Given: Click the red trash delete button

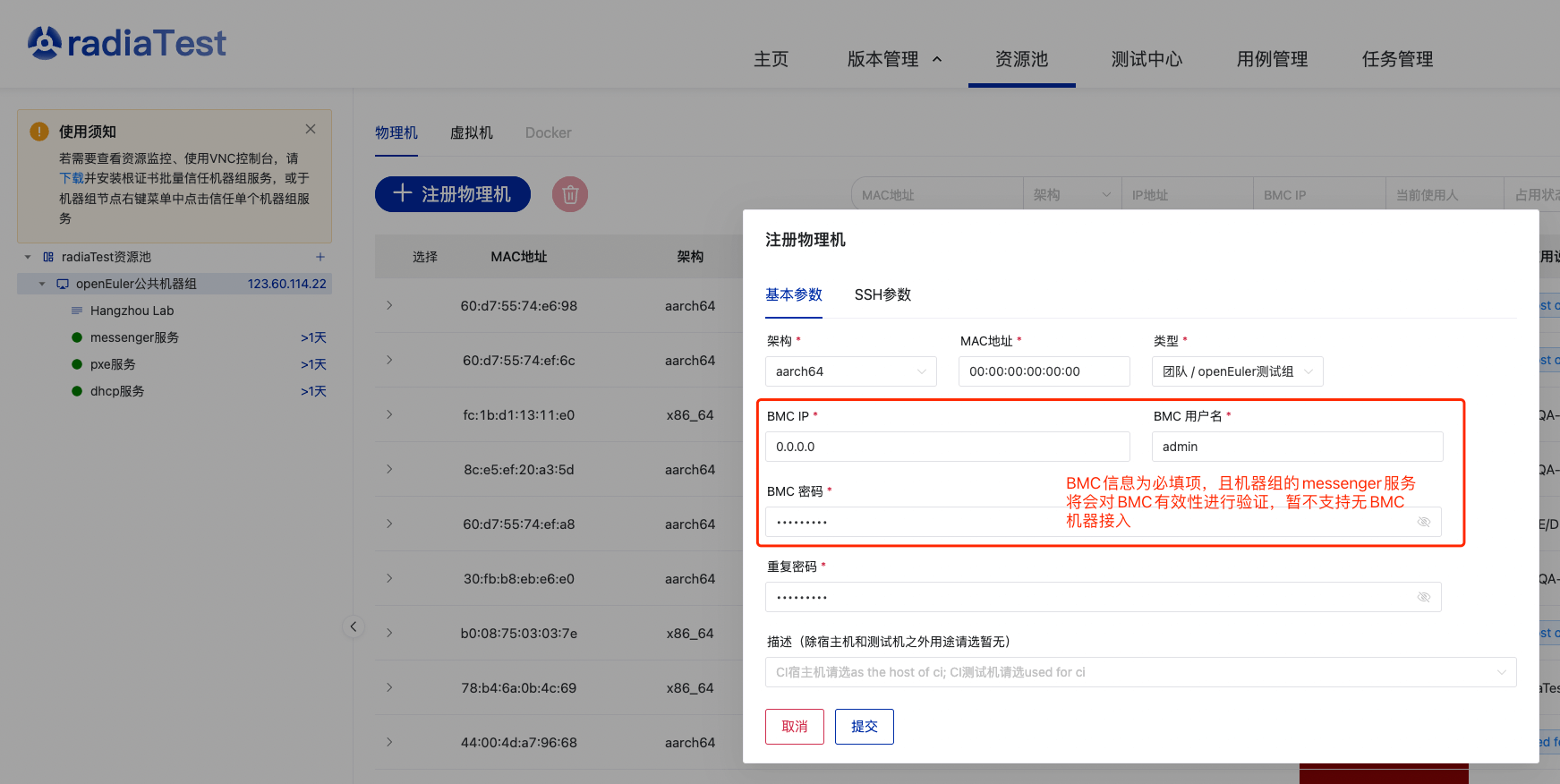Looking at the screenshot, I should [570, 194].
